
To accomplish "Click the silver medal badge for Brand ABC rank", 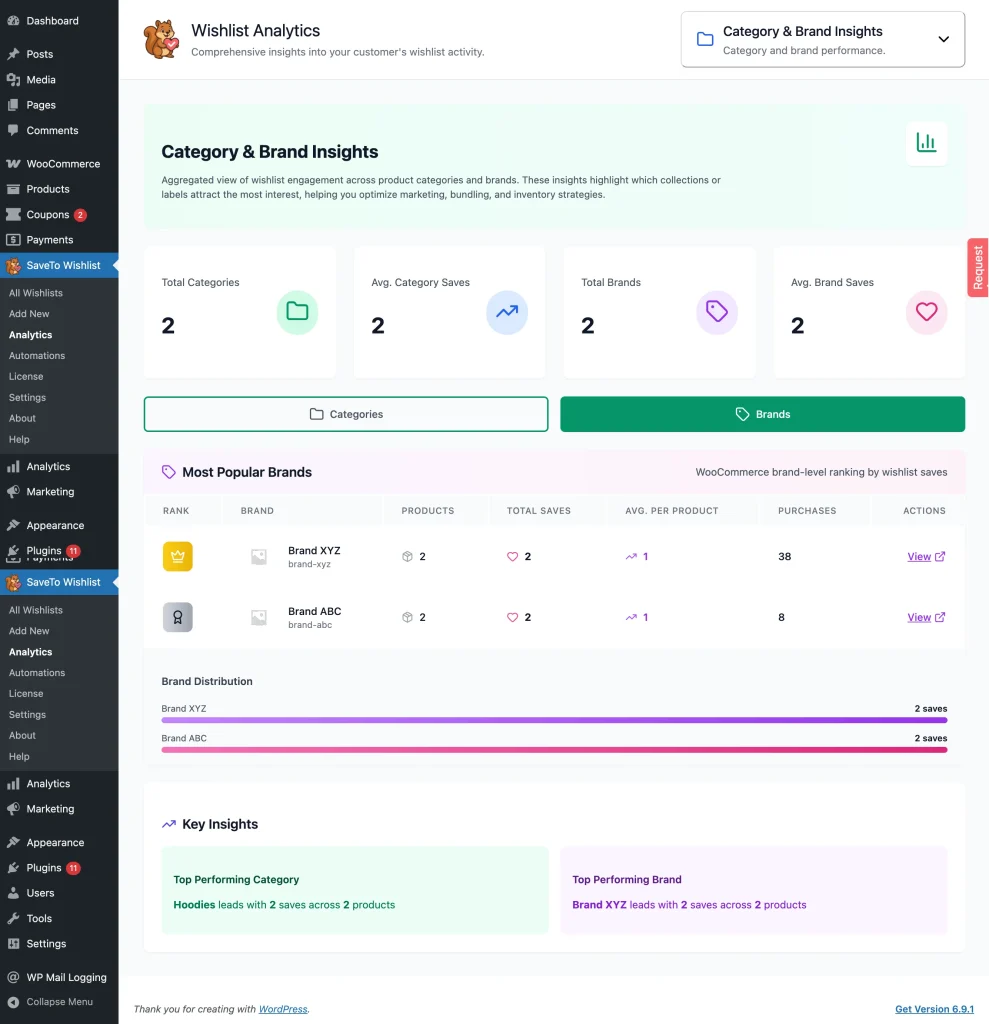I will [178, 617].
